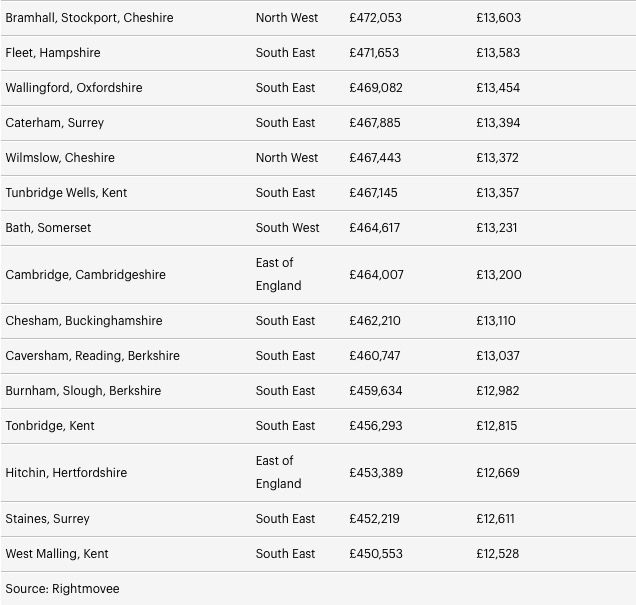Click the Source: Rightmovee footer text

(x=62, y=589)
